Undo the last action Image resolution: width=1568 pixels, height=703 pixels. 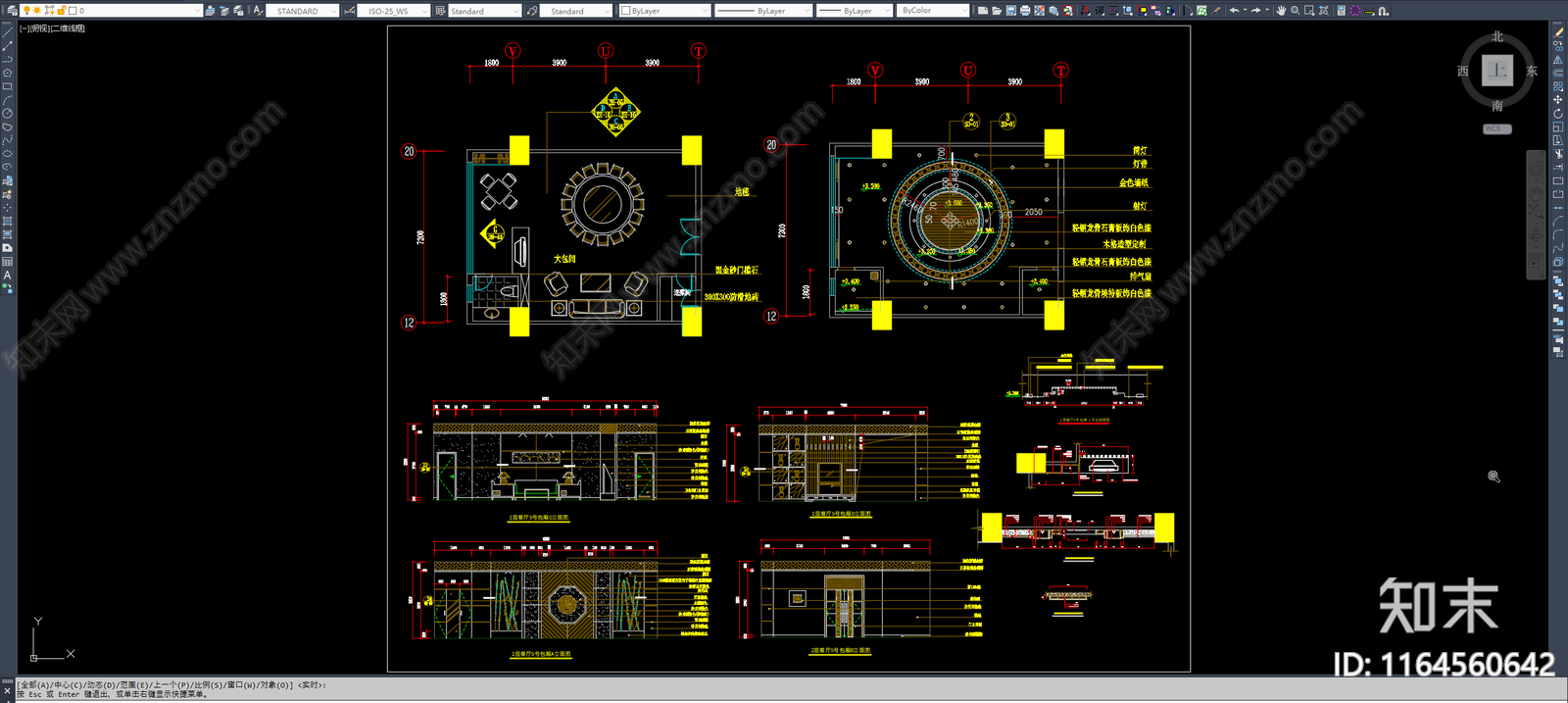click(1234, 11)
